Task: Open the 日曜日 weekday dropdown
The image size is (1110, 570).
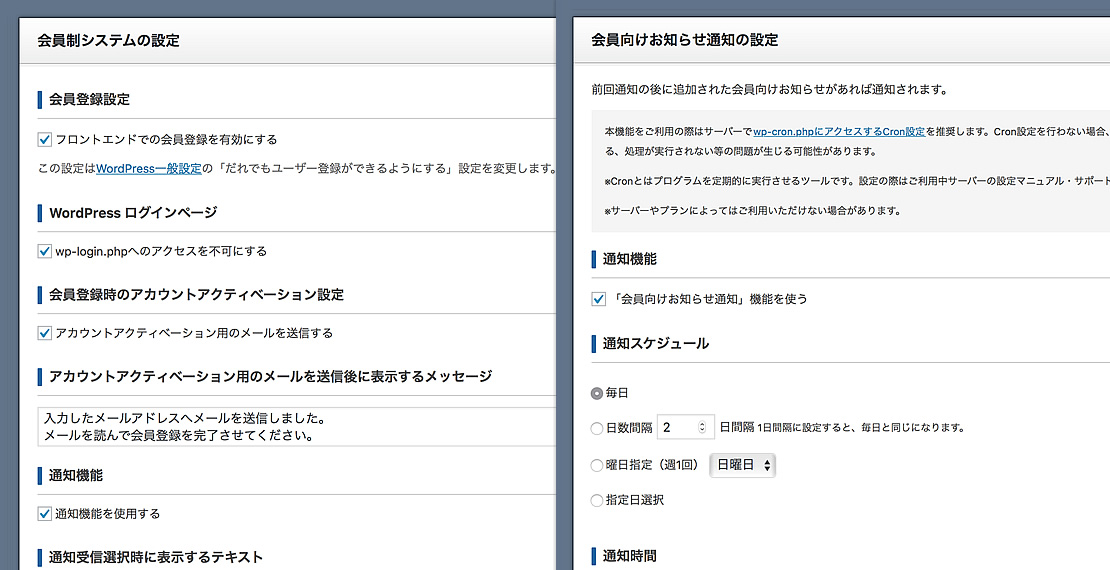Action: pos(742,465)
